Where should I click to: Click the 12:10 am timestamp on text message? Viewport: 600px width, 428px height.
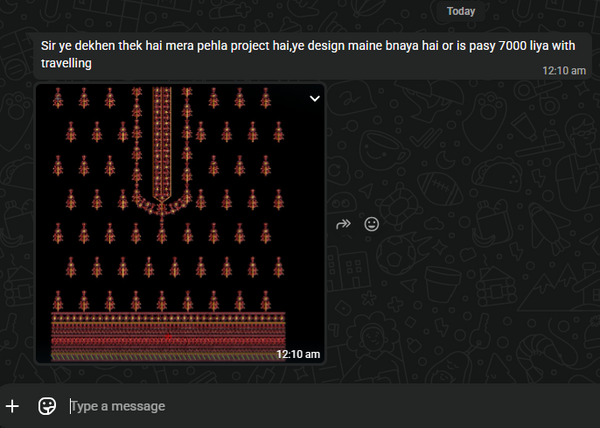point(564,71)
